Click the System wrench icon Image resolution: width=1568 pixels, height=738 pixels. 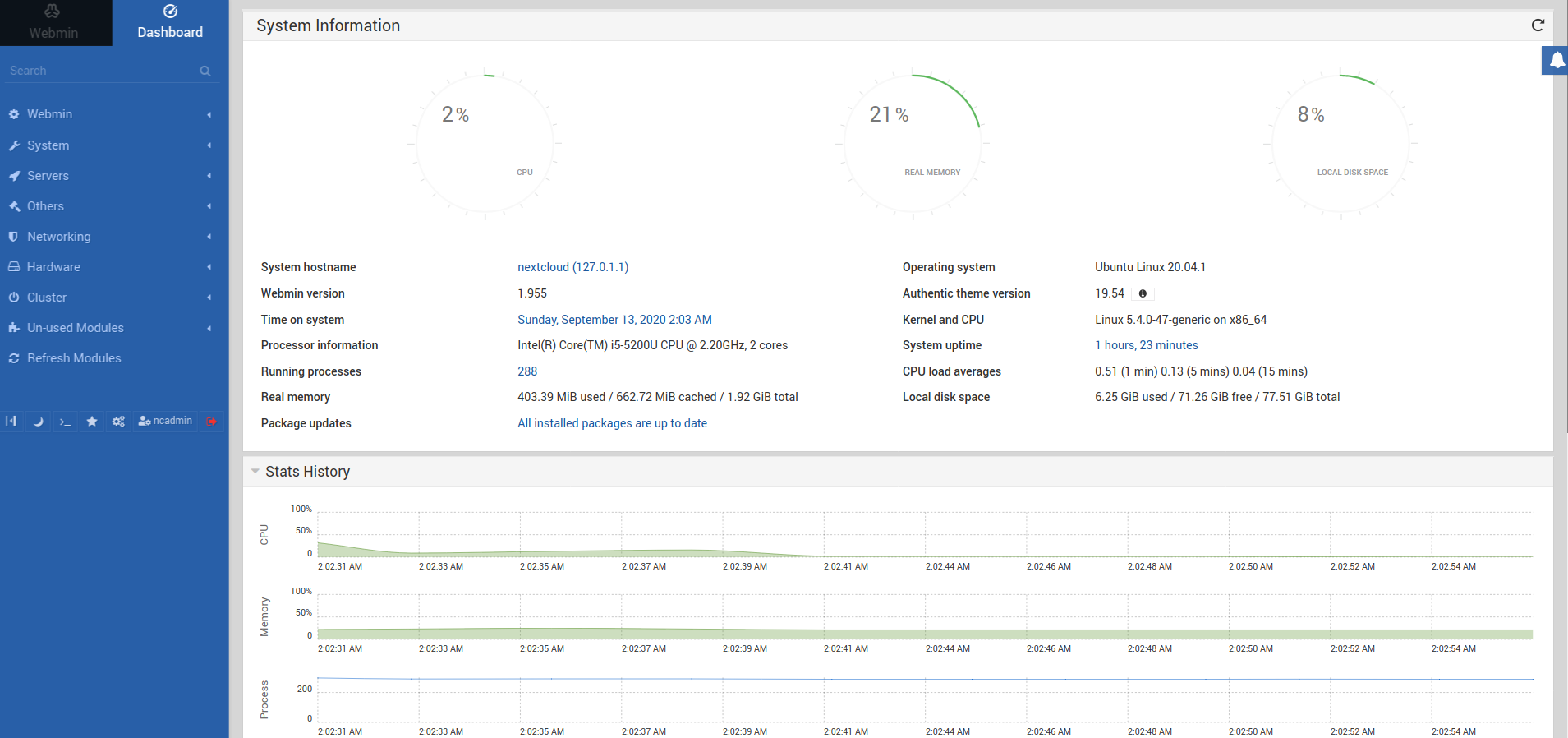tap(14, 145)
